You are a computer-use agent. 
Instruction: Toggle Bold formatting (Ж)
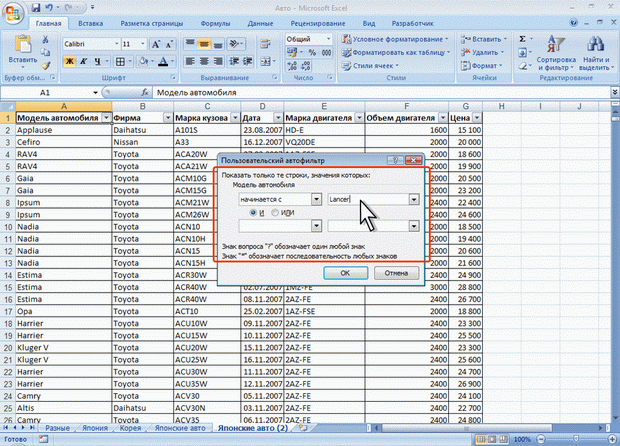click(x=70, y=61)
